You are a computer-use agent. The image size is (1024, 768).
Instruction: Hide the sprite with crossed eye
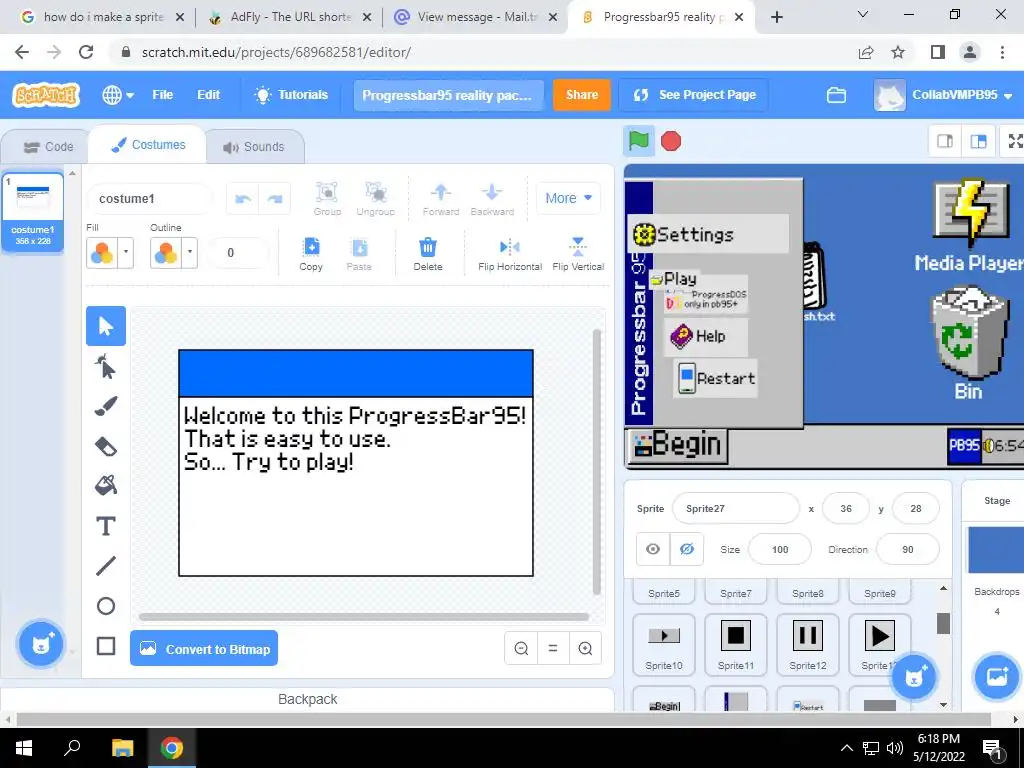point(686,549)
